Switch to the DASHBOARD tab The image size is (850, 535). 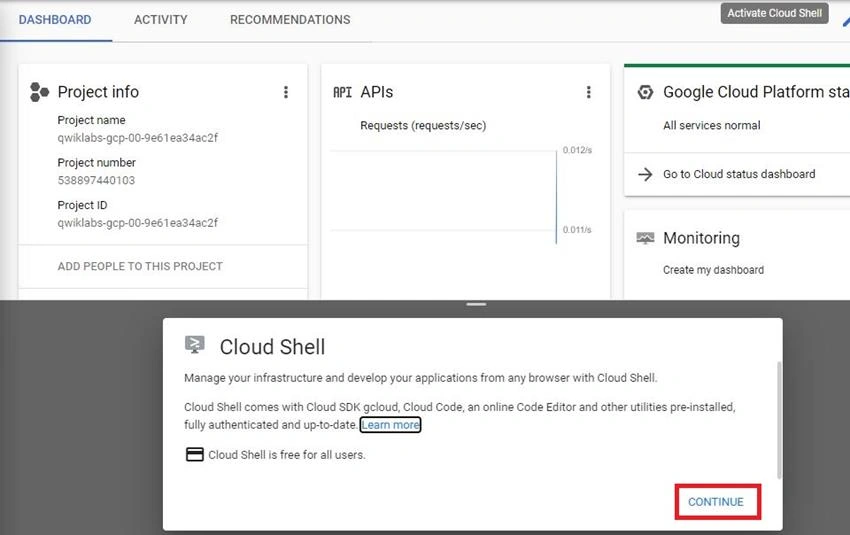pyautogui.click(x=55, y=20)
